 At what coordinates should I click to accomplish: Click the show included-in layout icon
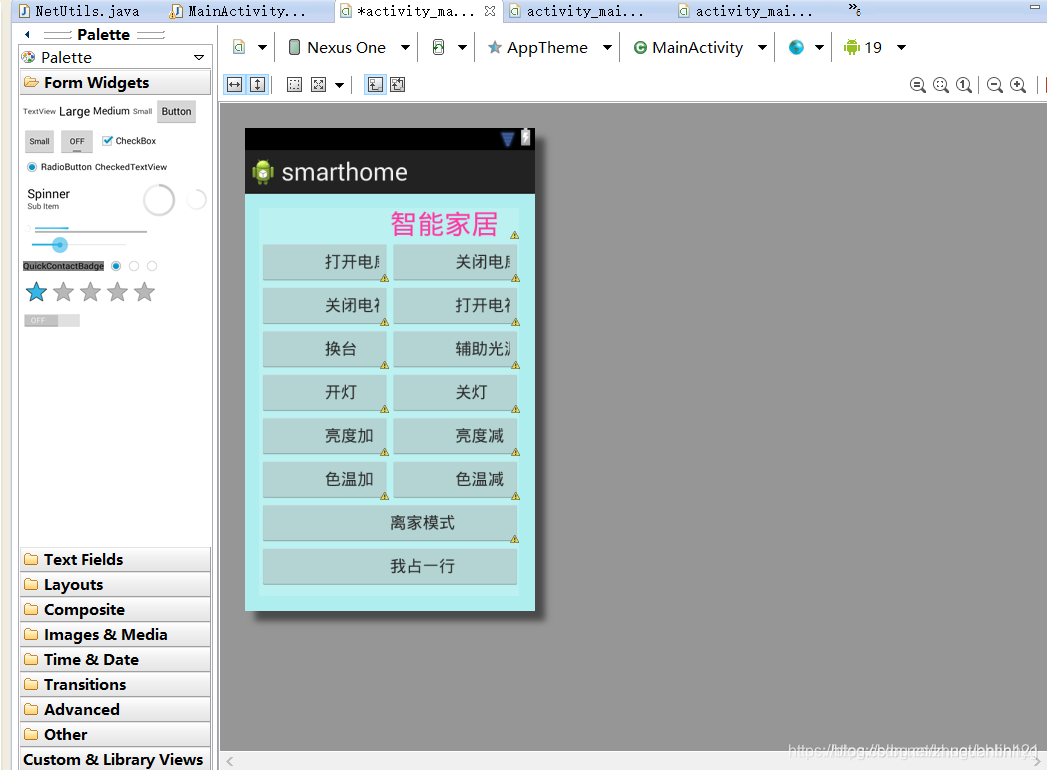375,85
